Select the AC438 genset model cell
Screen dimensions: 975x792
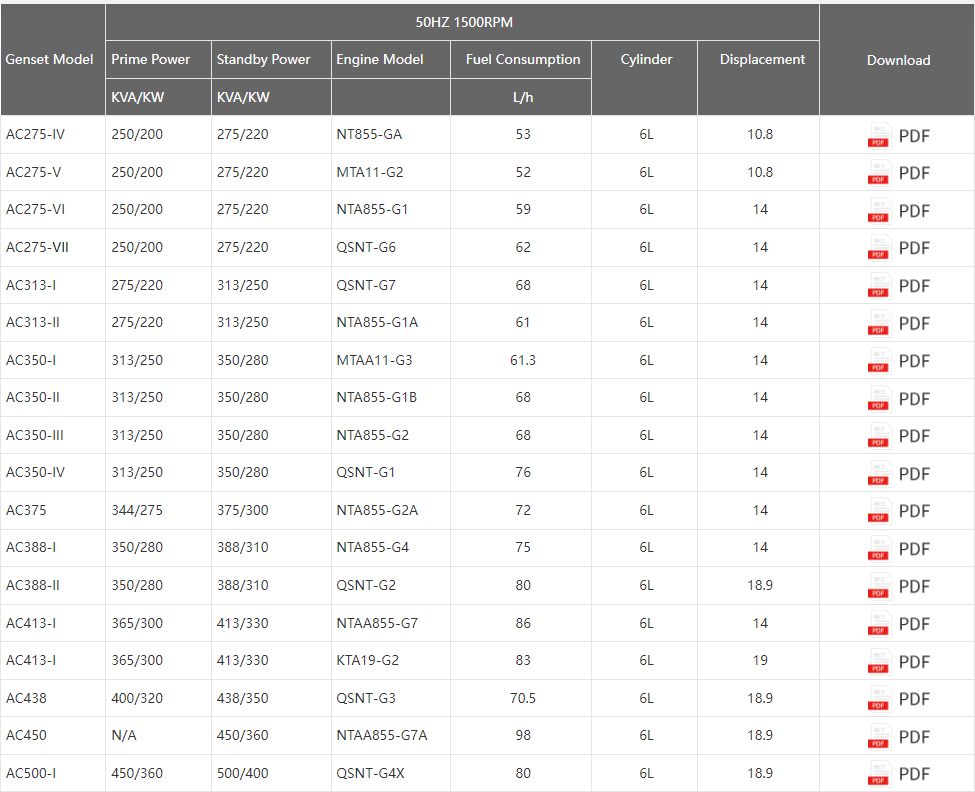pyautogui.click(x=53, y=698)
